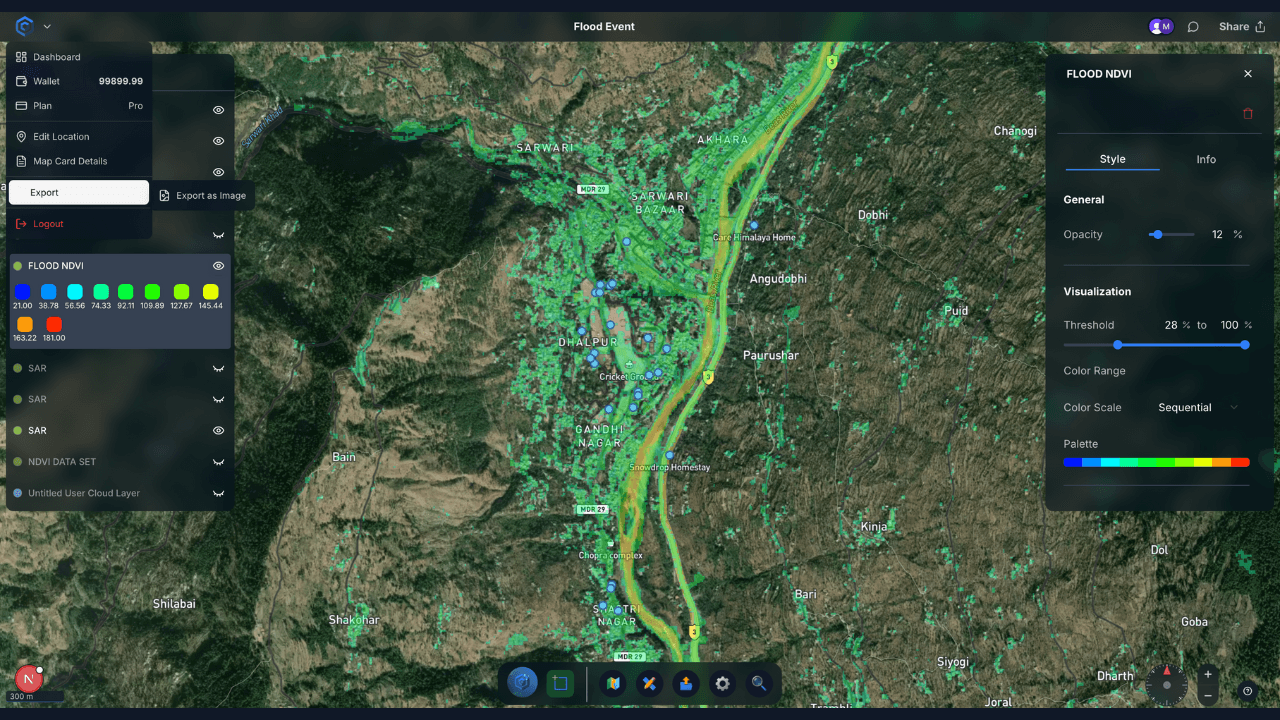Show the NDVI DATA SET layer
This screenshot has height=720, width=1280.
pyautogui.click(x=218, y=462)
